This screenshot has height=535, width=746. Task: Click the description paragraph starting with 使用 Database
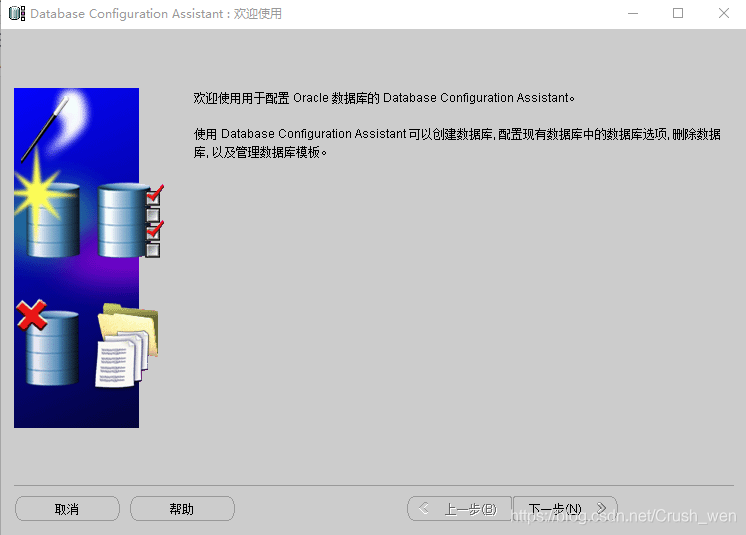[457, 143]
